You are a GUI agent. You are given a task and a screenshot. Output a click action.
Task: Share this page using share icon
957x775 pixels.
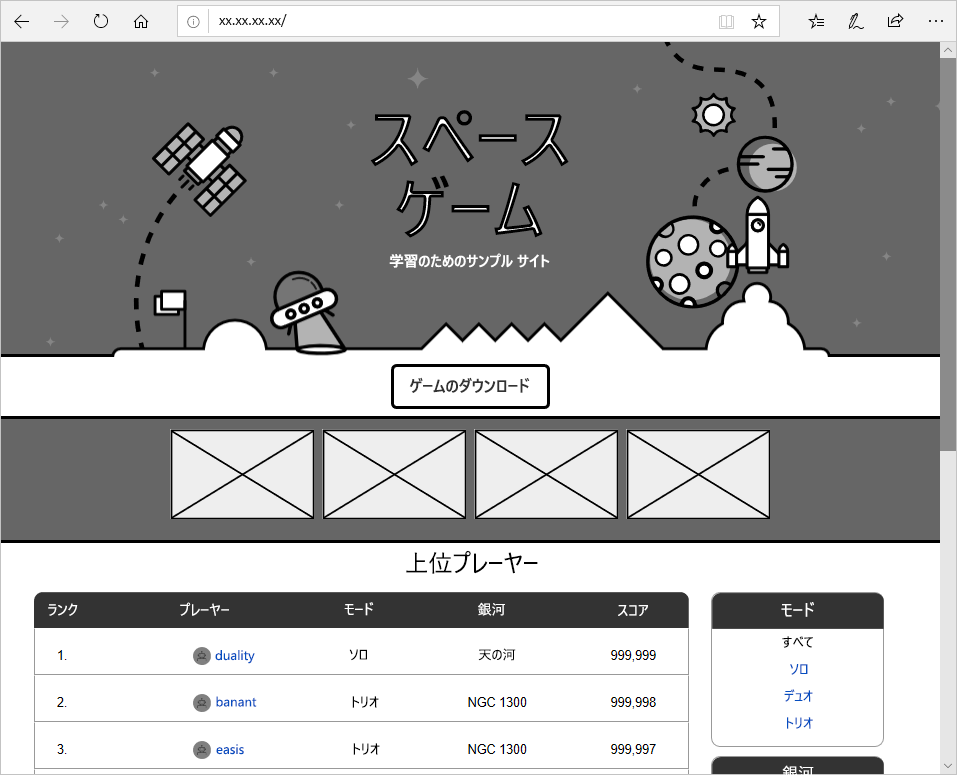895,22
